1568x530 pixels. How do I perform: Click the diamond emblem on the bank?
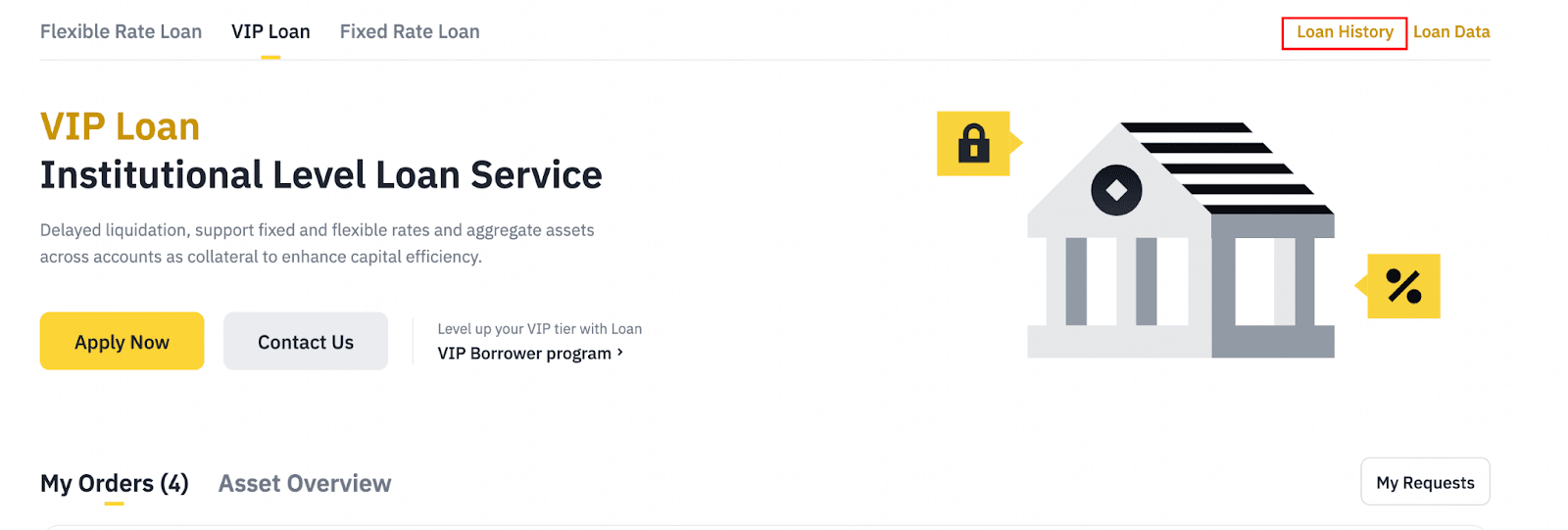tap(1116, 189)
